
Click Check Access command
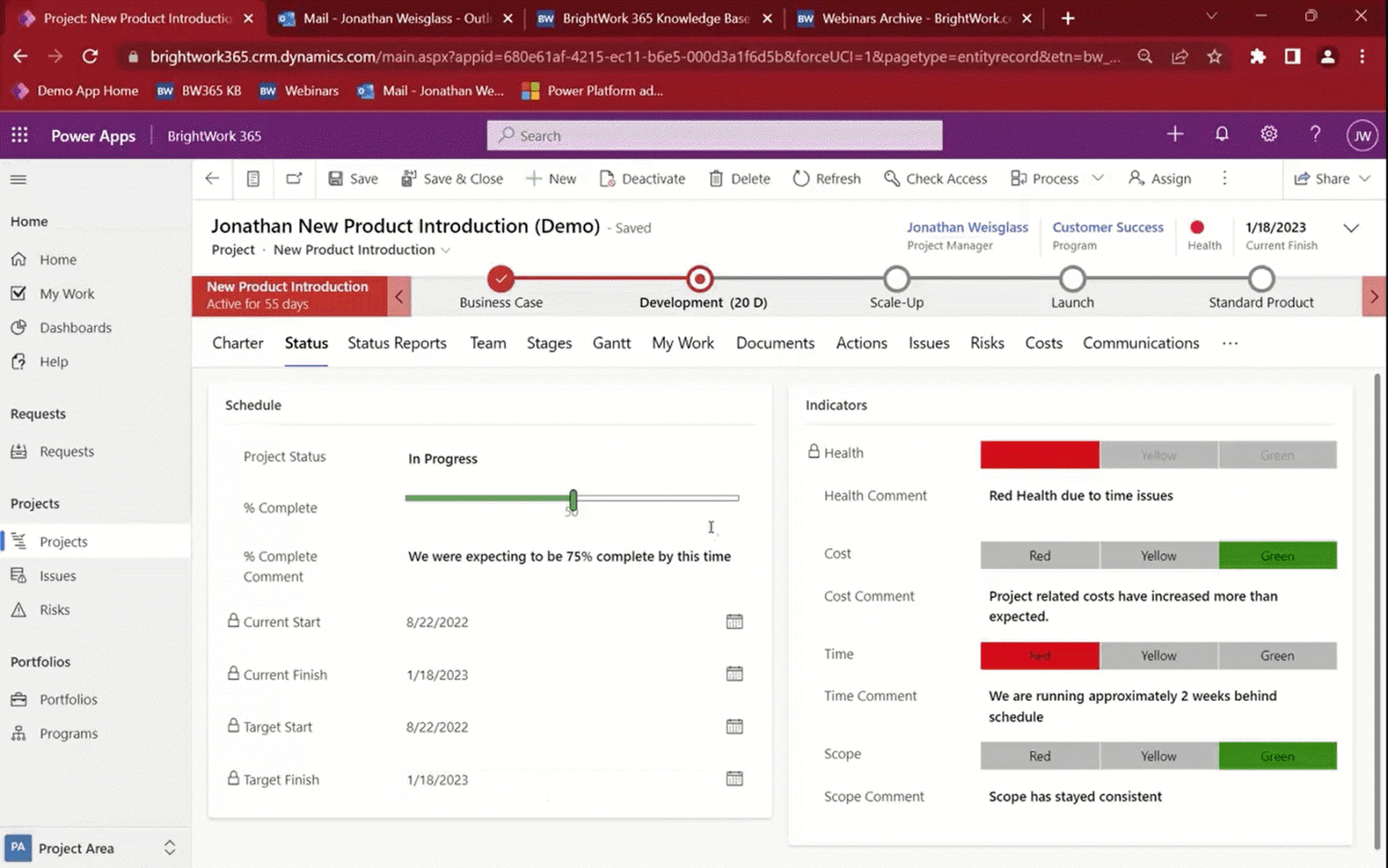(x=935, y=178)
